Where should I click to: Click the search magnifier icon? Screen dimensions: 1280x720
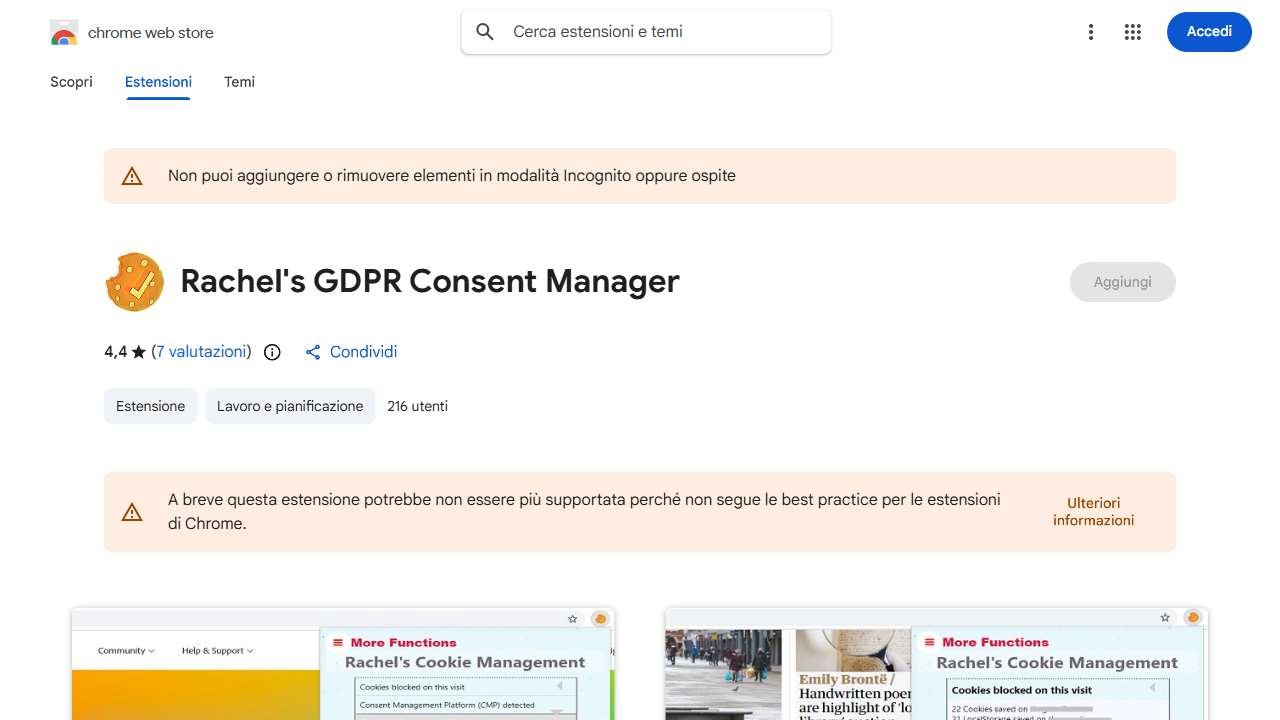tap(484, 31)
